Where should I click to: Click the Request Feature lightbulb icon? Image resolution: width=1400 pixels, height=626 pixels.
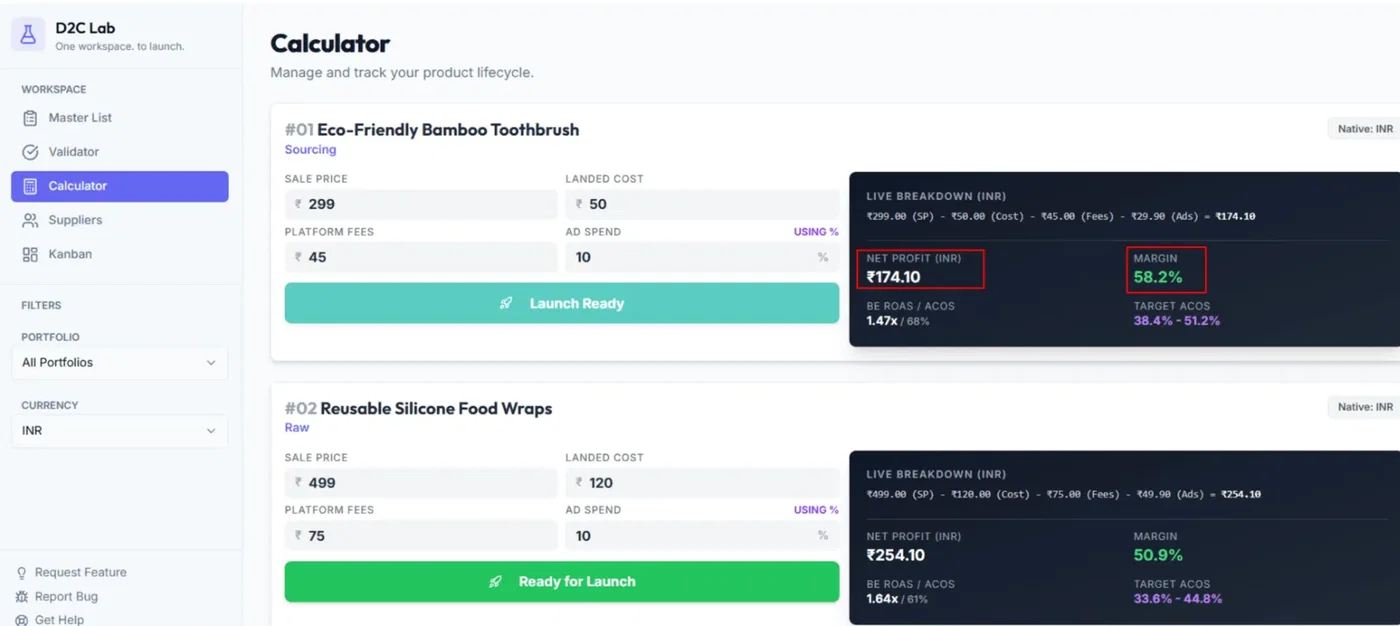coord(22,573)
